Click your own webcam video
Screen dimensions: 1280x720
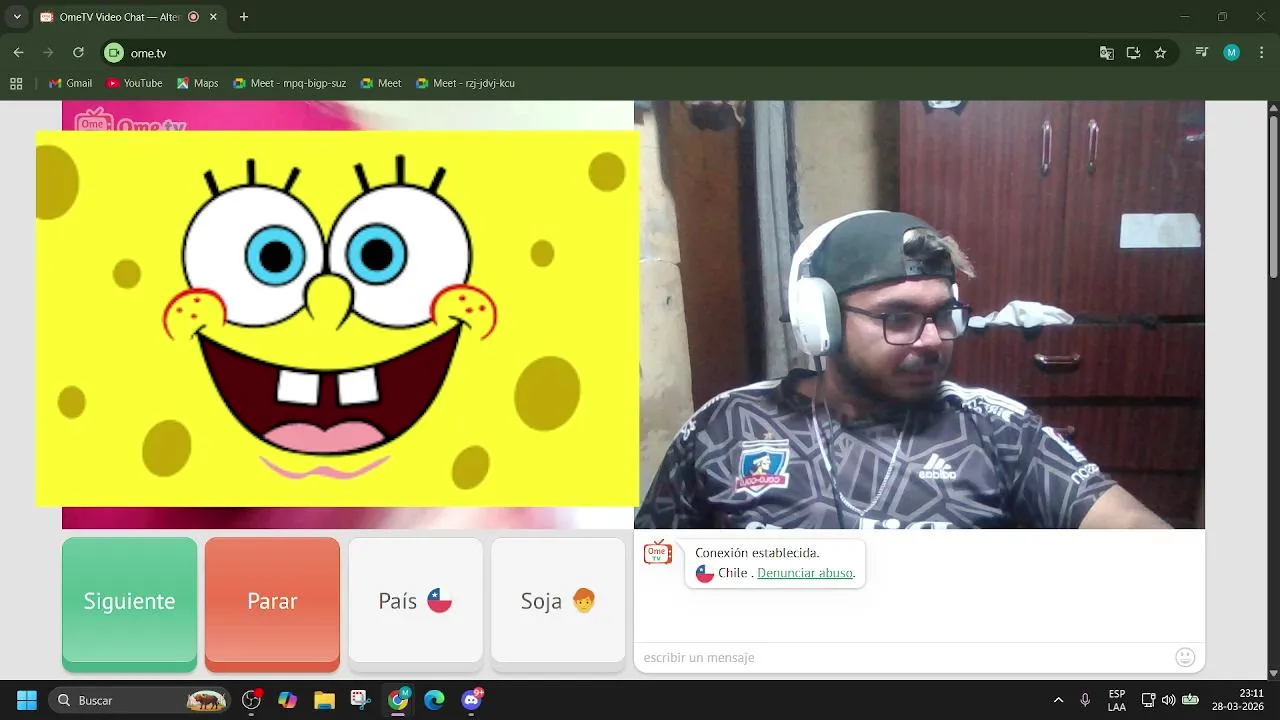coord(919,314)
